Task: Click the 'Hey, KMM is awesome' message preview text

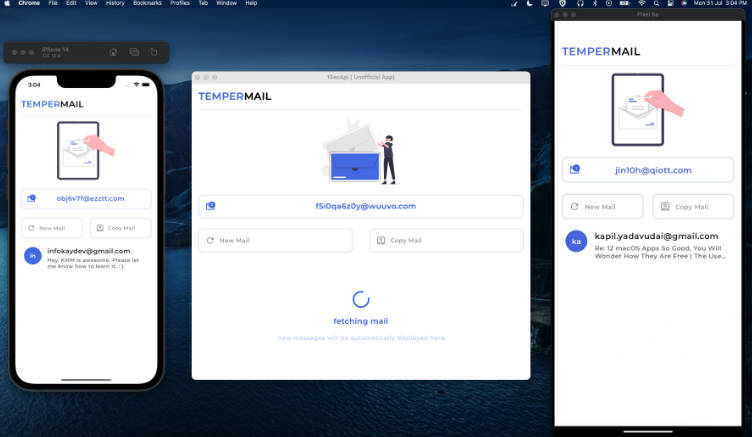Action: (93, 263)
